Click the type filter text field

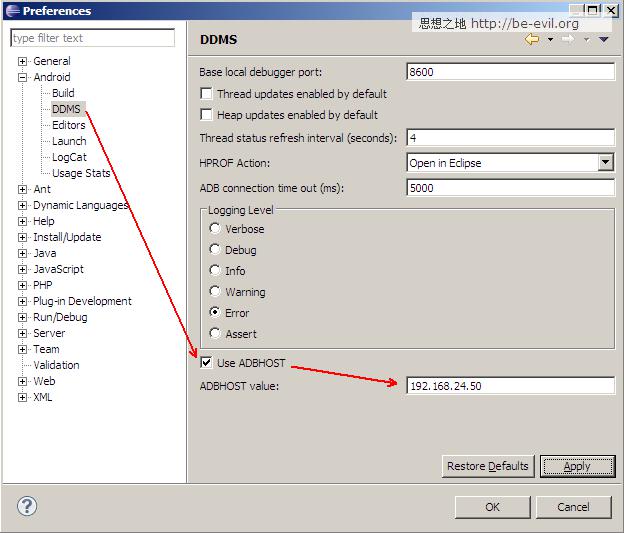[92, 38]
